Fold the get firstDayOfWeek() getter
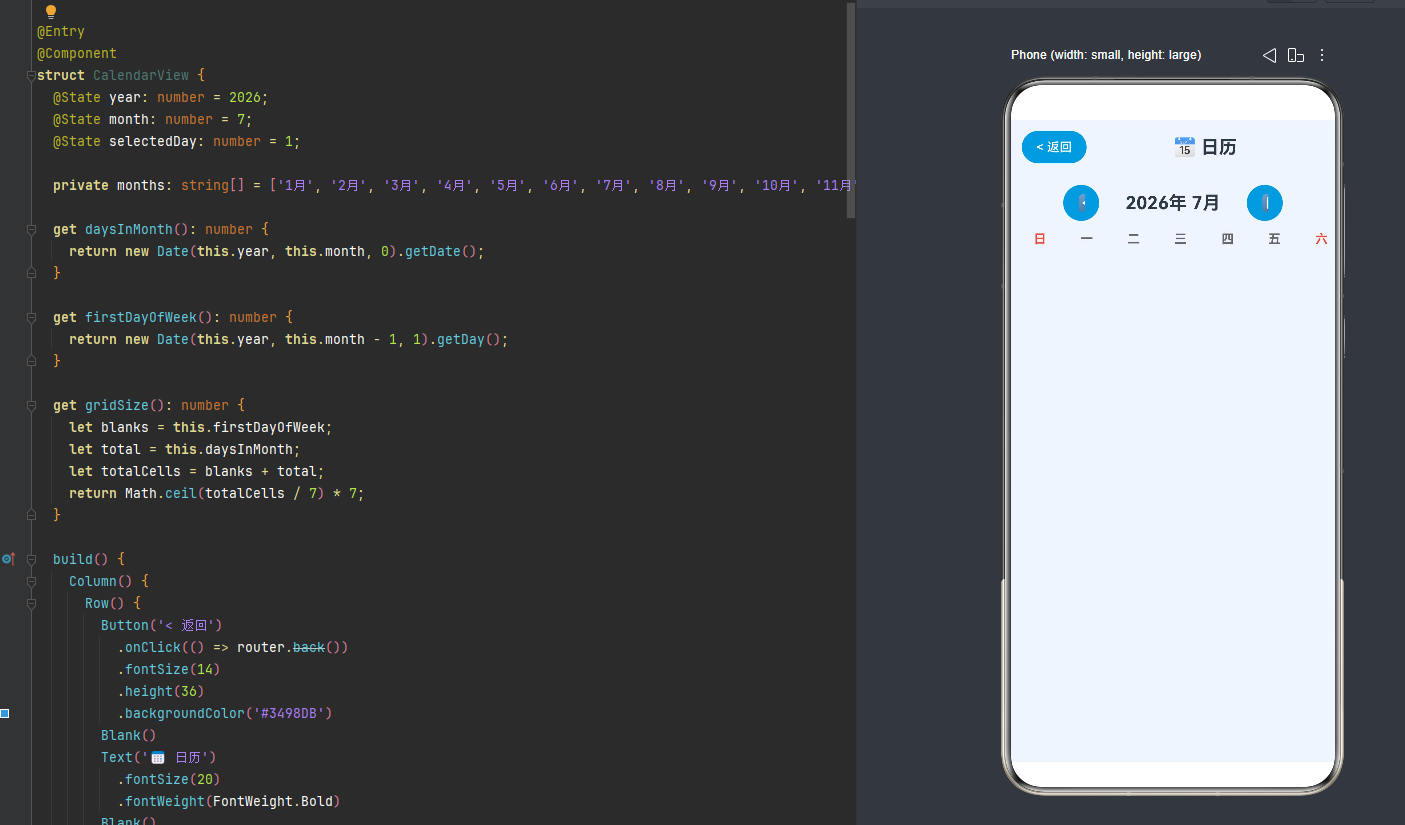 [x=31, y=317]
